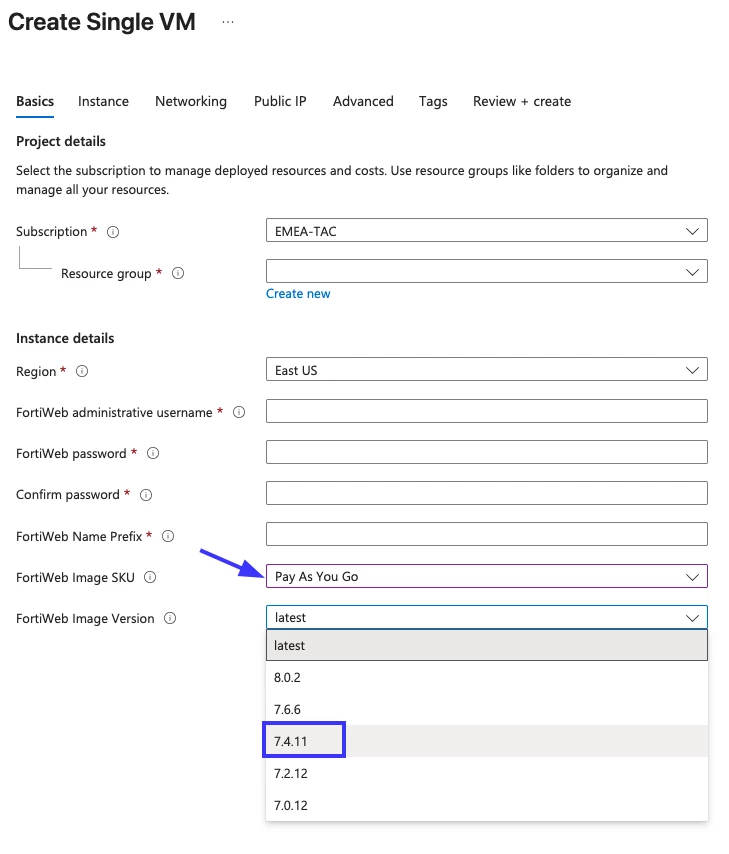This screenshot has height=854, width=729.
Task: Choose version 7.2.12 from the list
Action: click(x=487, y=773)
